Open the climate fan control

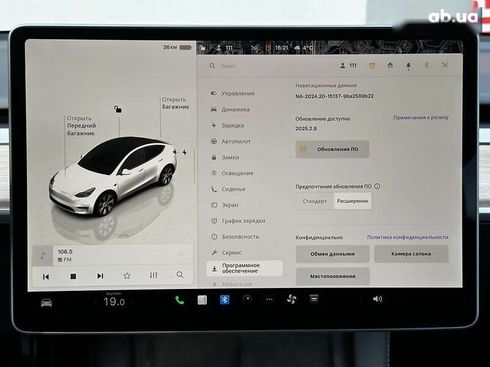[x=292, y=299]
